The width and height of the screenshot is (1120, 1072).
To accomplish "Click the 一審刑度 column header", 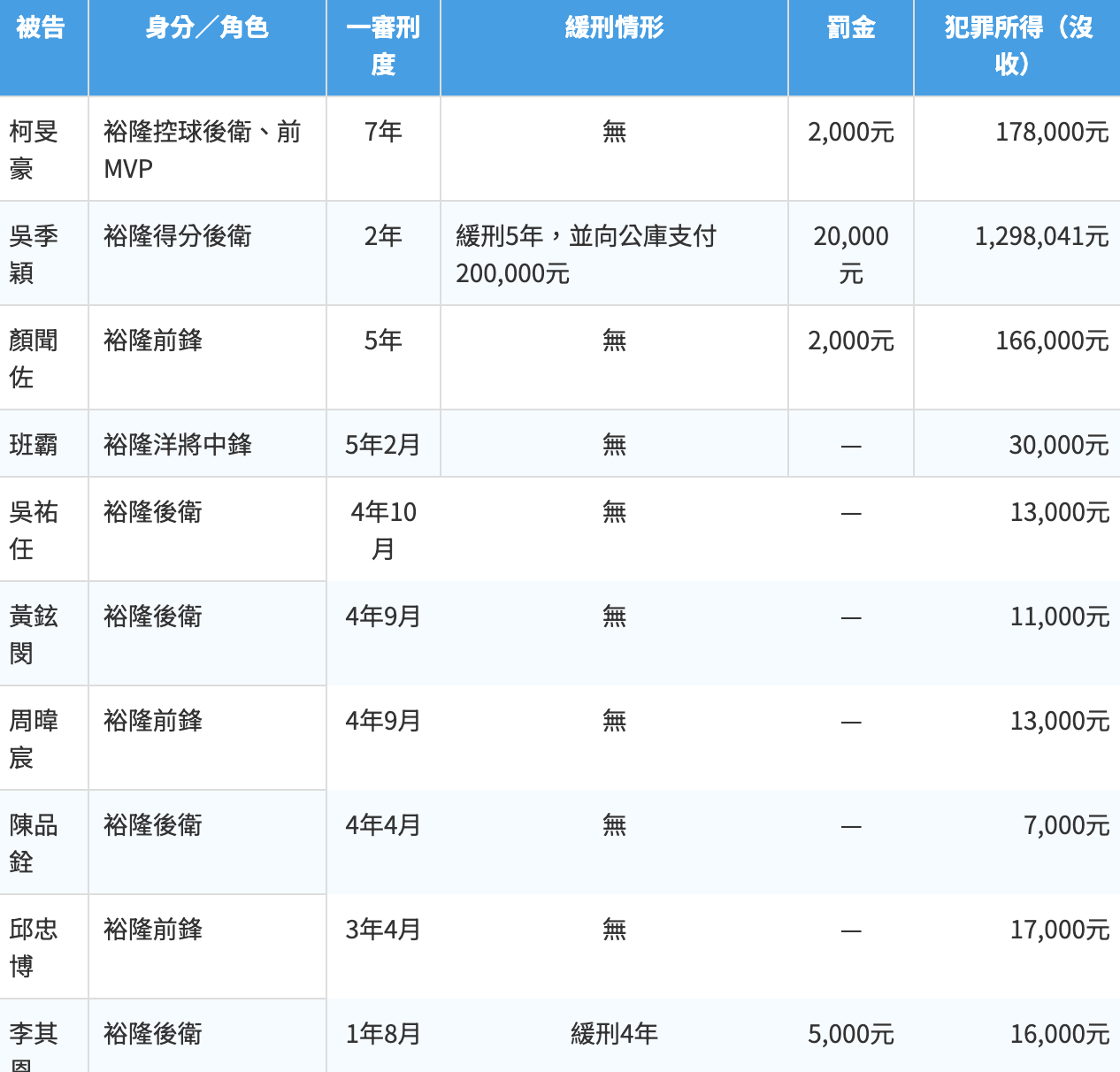I will [x=383, y=46].
